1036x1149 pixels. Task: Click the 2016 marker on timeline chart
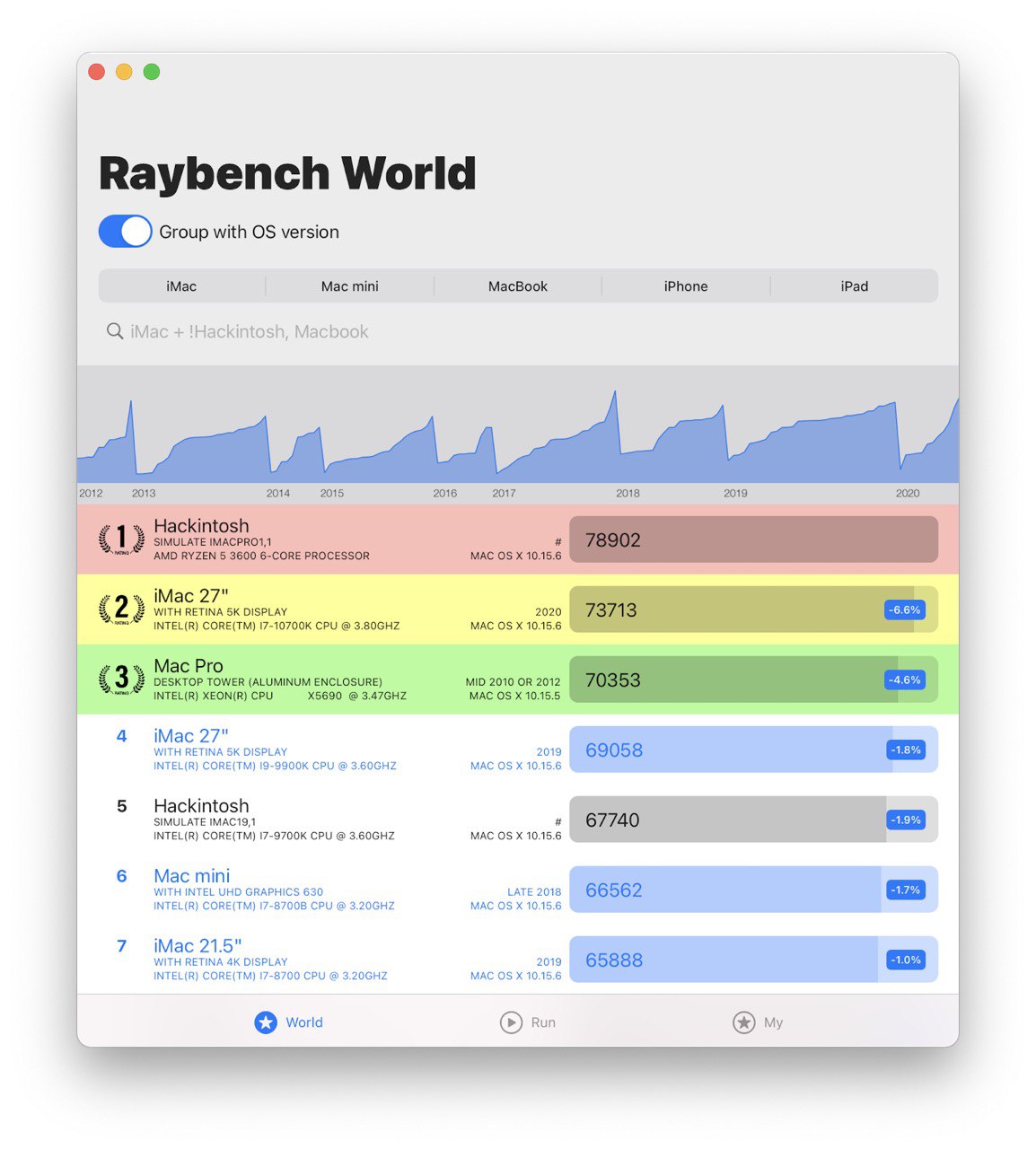444,494
